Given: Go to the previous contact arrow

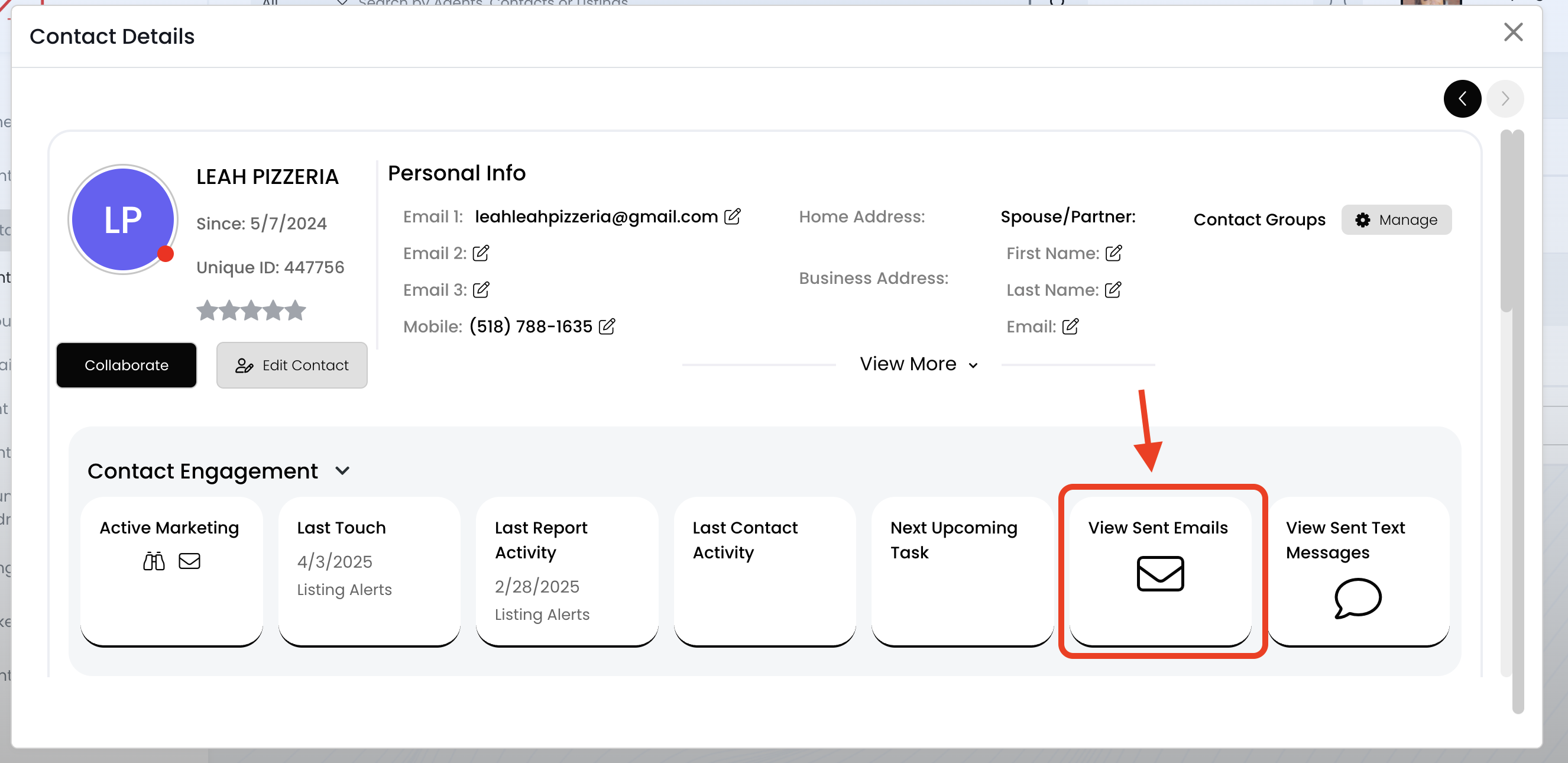Looking at the screenshot, I should click(1462, 99).
